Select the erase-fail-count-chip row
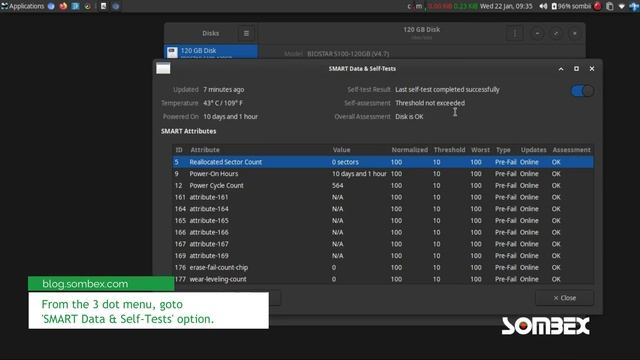The image size is (640, 360). (x=383, y=268)
